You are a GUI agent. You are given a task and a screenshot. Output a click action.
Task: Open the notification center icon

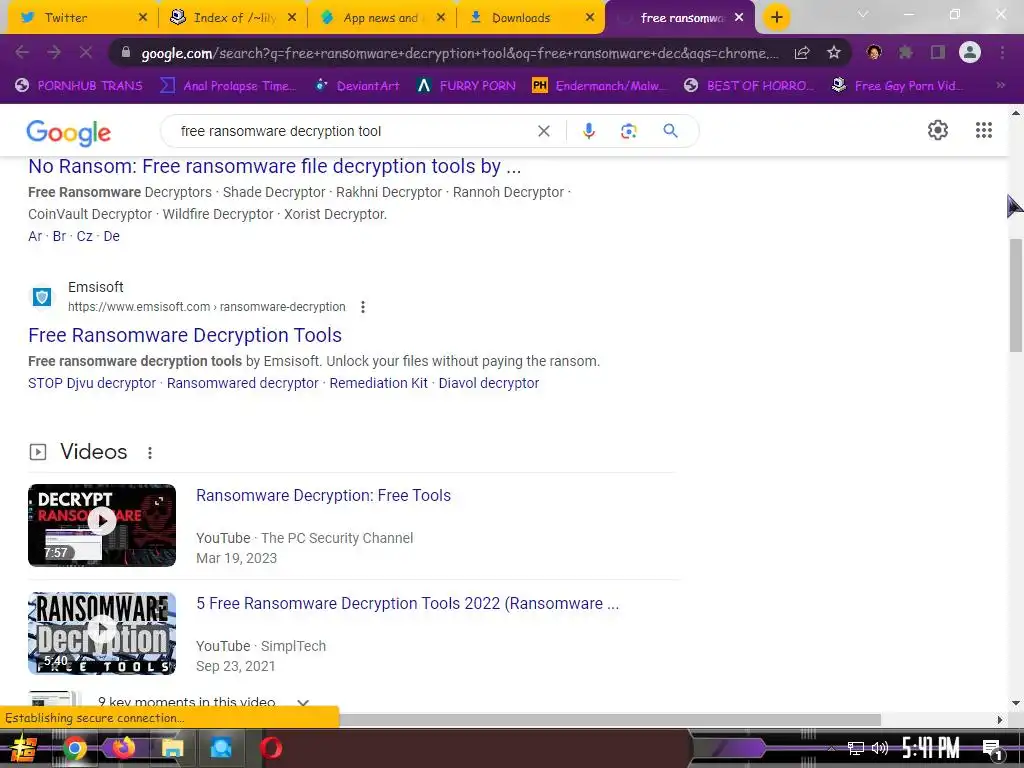tap(992, 749)
